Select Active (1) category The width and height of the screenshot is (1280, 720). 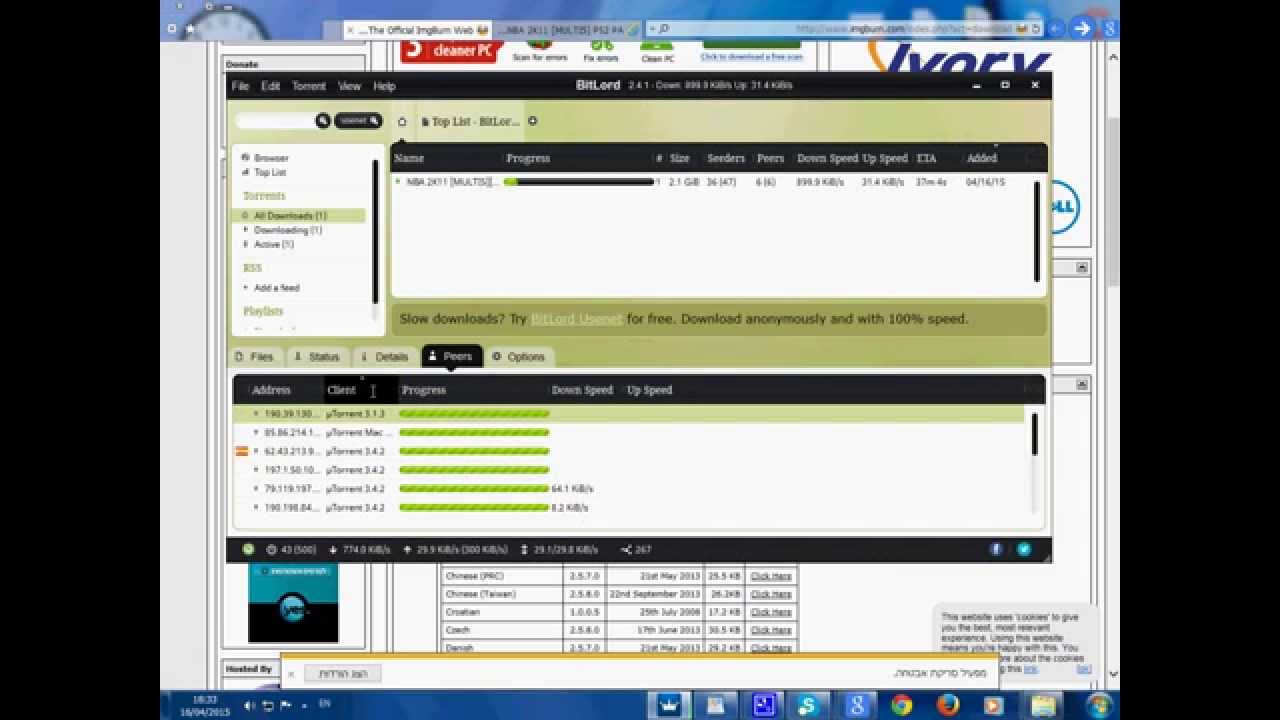(273, 244)
